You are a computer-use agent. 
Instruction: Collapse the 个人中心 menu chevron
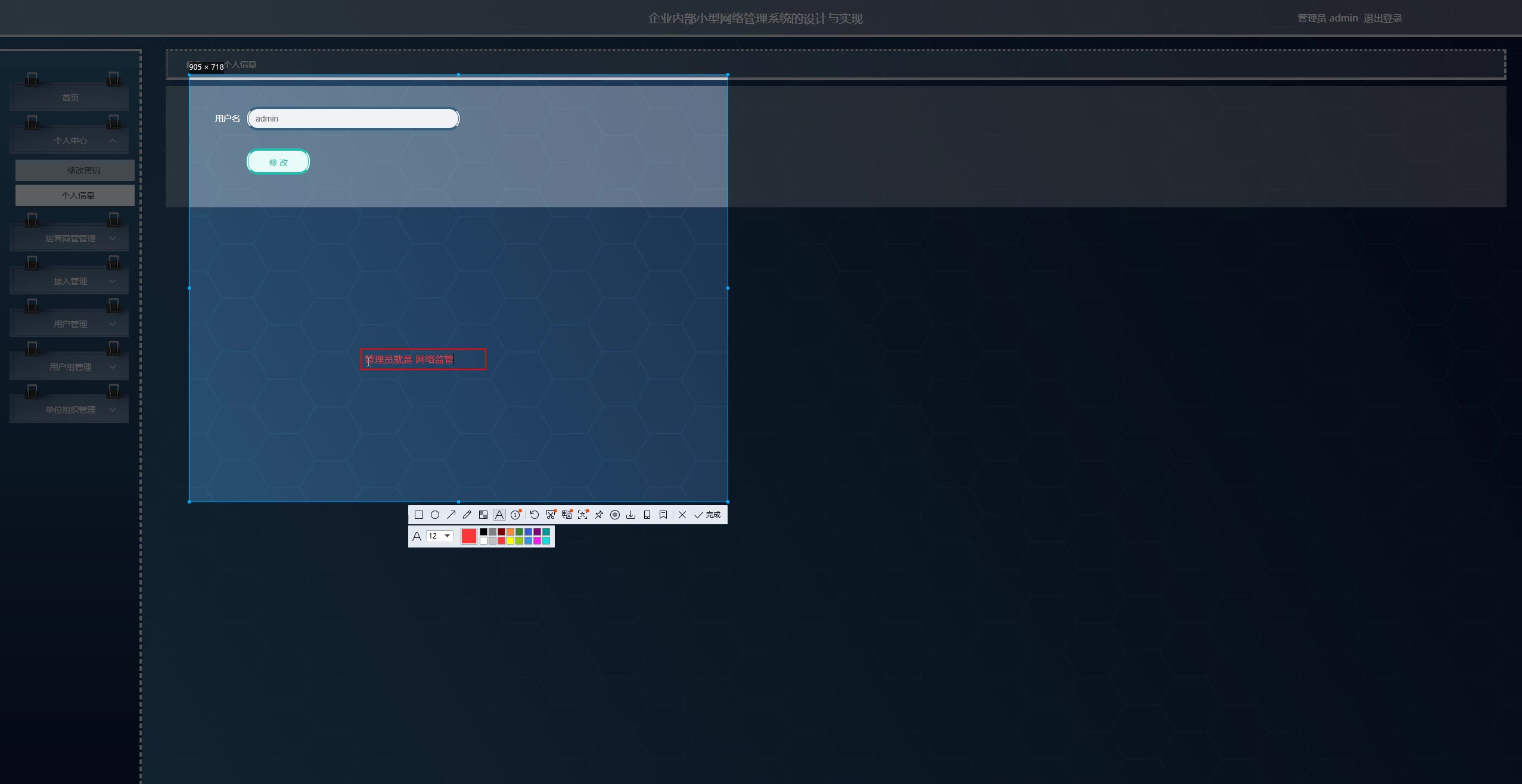pos(113,141)
